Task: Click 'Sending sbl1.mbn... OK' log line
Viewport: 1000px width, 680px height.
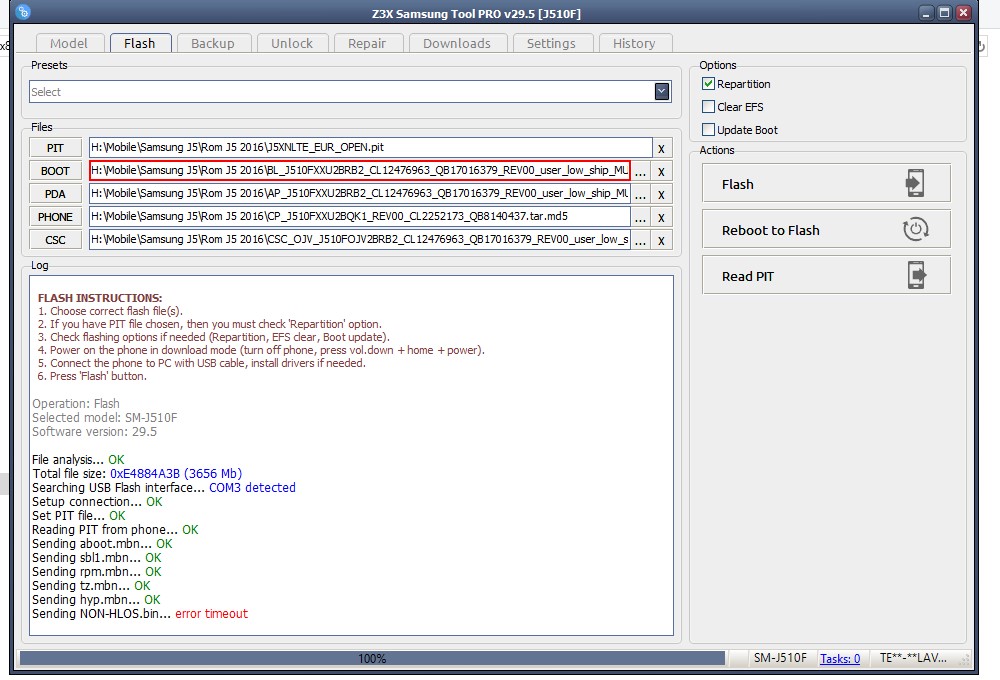Action: [x=97, y=558]
